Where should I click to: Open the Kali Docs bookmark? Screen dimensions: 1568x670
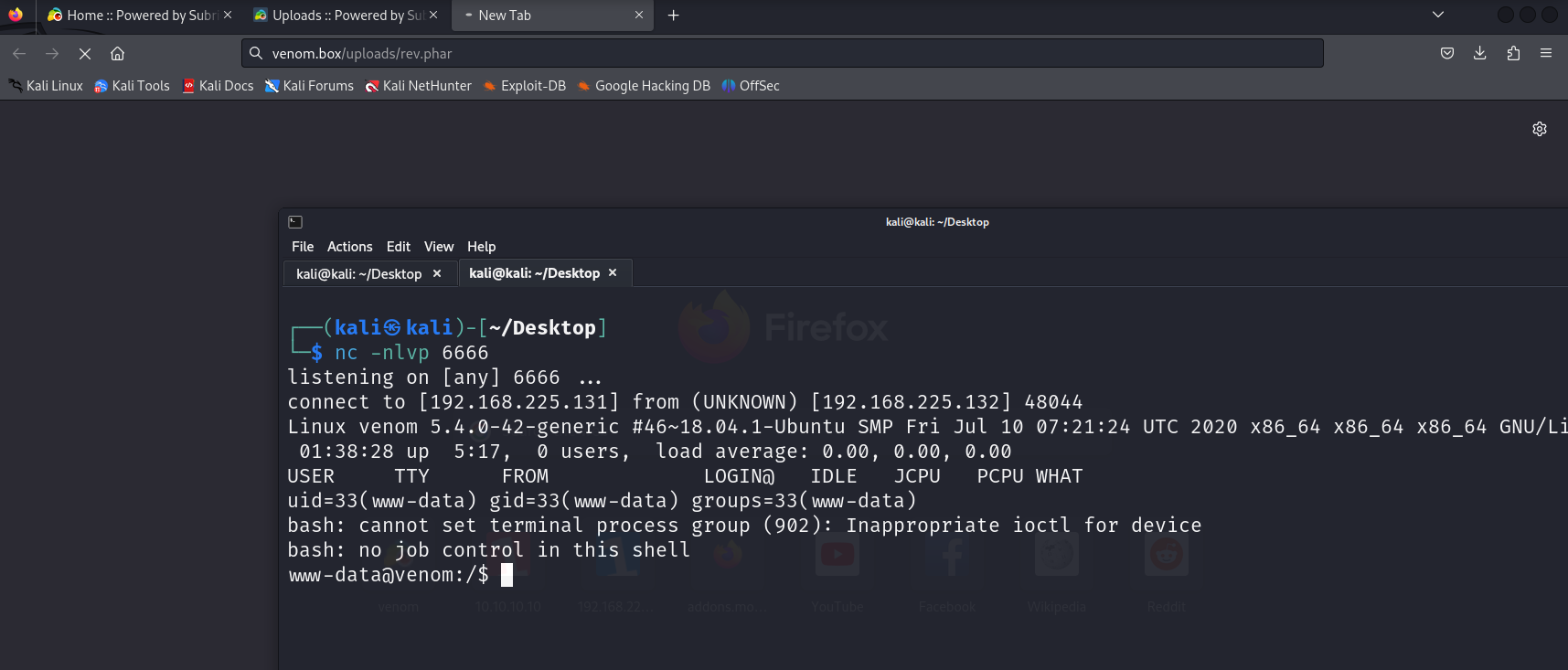[218, 86]
